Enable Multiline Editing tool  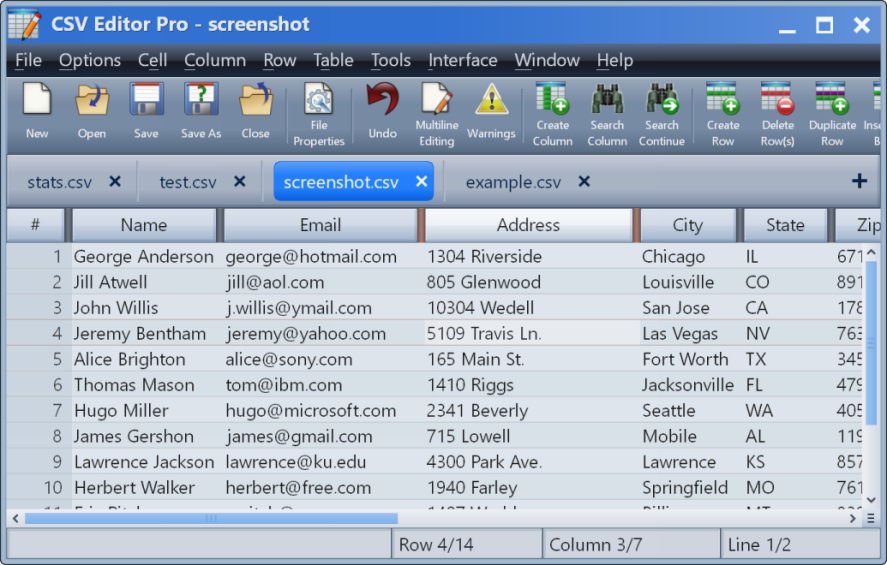[x=437, y=115]
